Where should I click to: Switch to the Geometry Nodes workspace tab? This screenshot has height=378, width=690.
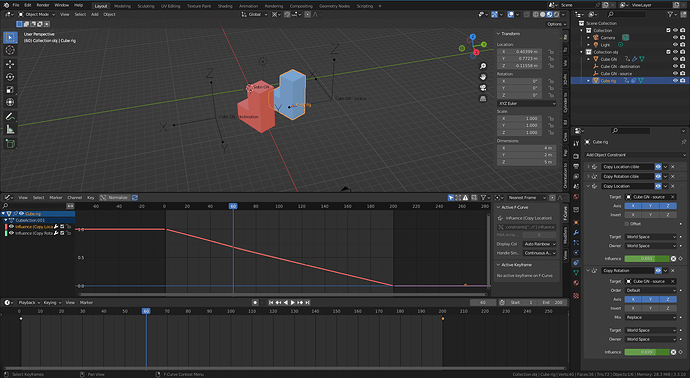click(334, 6)
